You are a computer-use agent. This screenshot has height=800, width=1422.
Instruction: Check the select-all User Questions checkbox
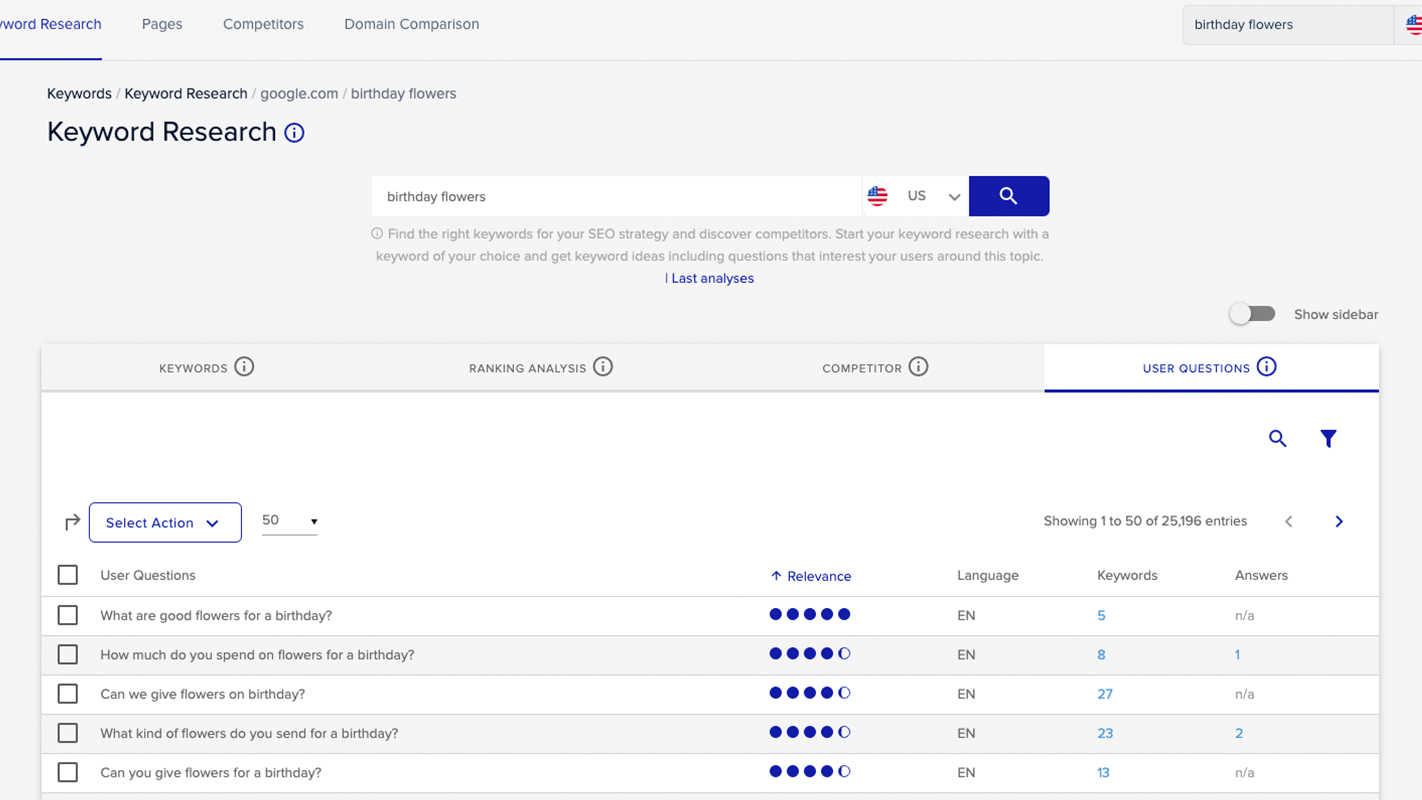click(x=68, y=575)
